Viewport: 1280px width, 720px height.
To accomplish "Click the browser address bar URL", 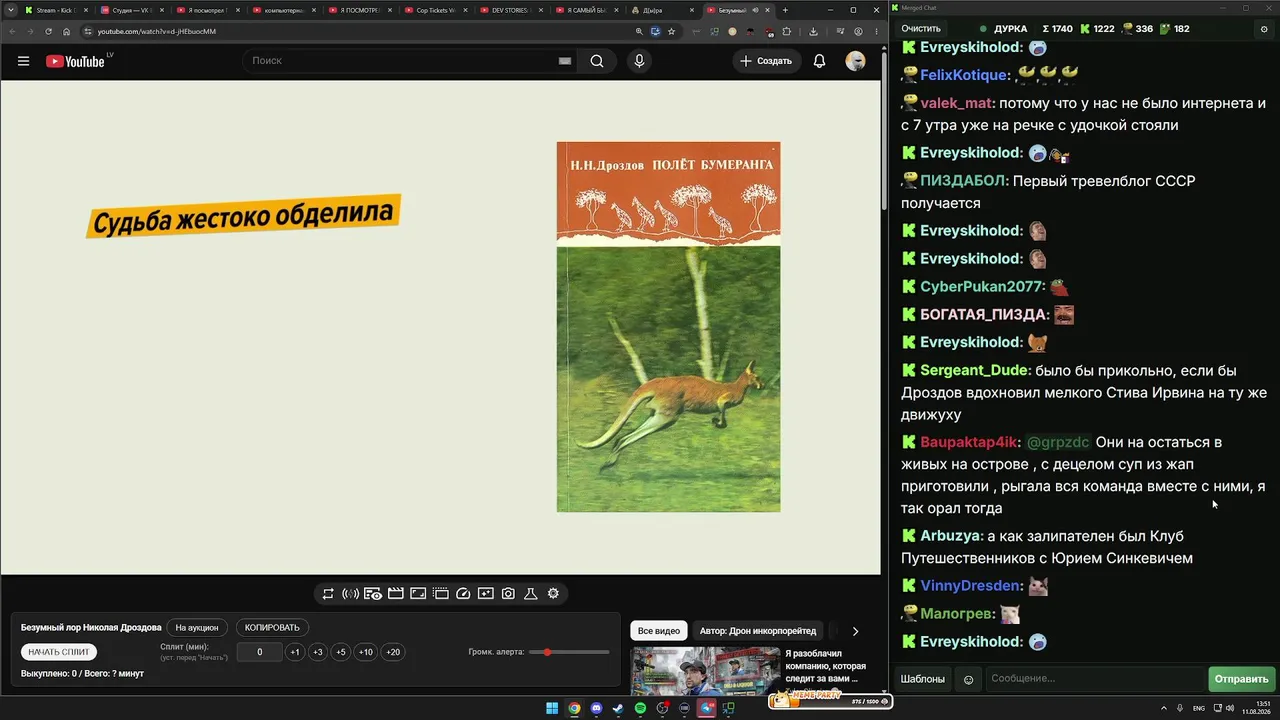I will tap(157, 31).
